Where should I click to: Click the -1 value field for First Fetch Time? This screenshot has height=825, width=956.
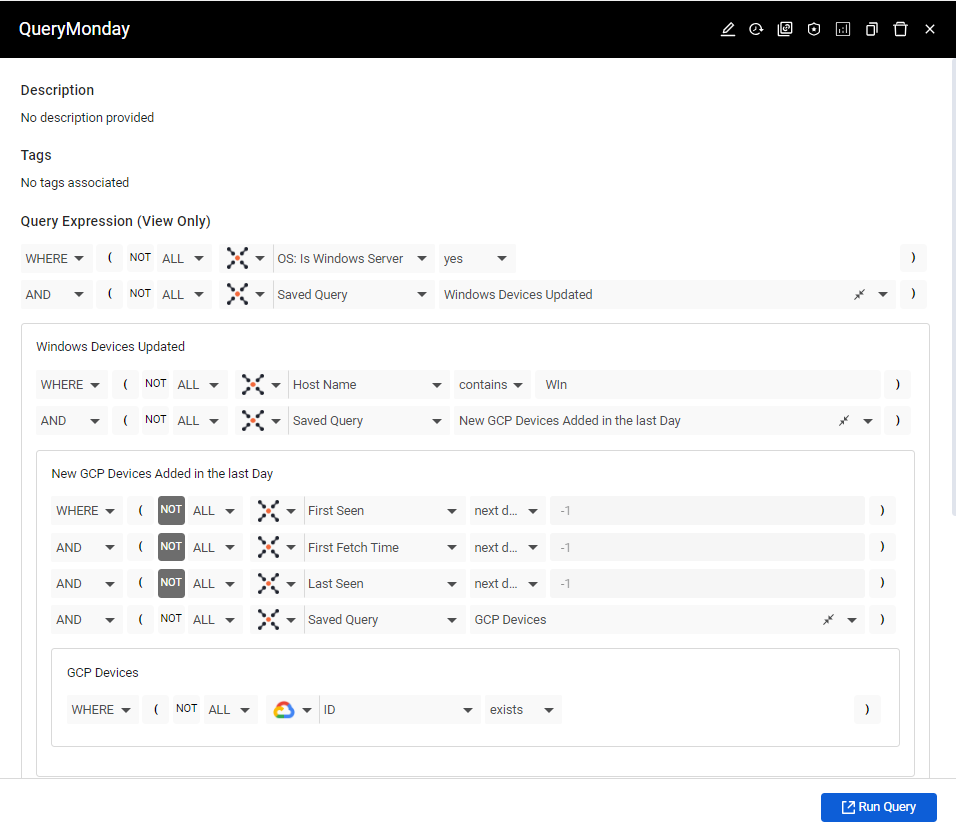(707, 548)
